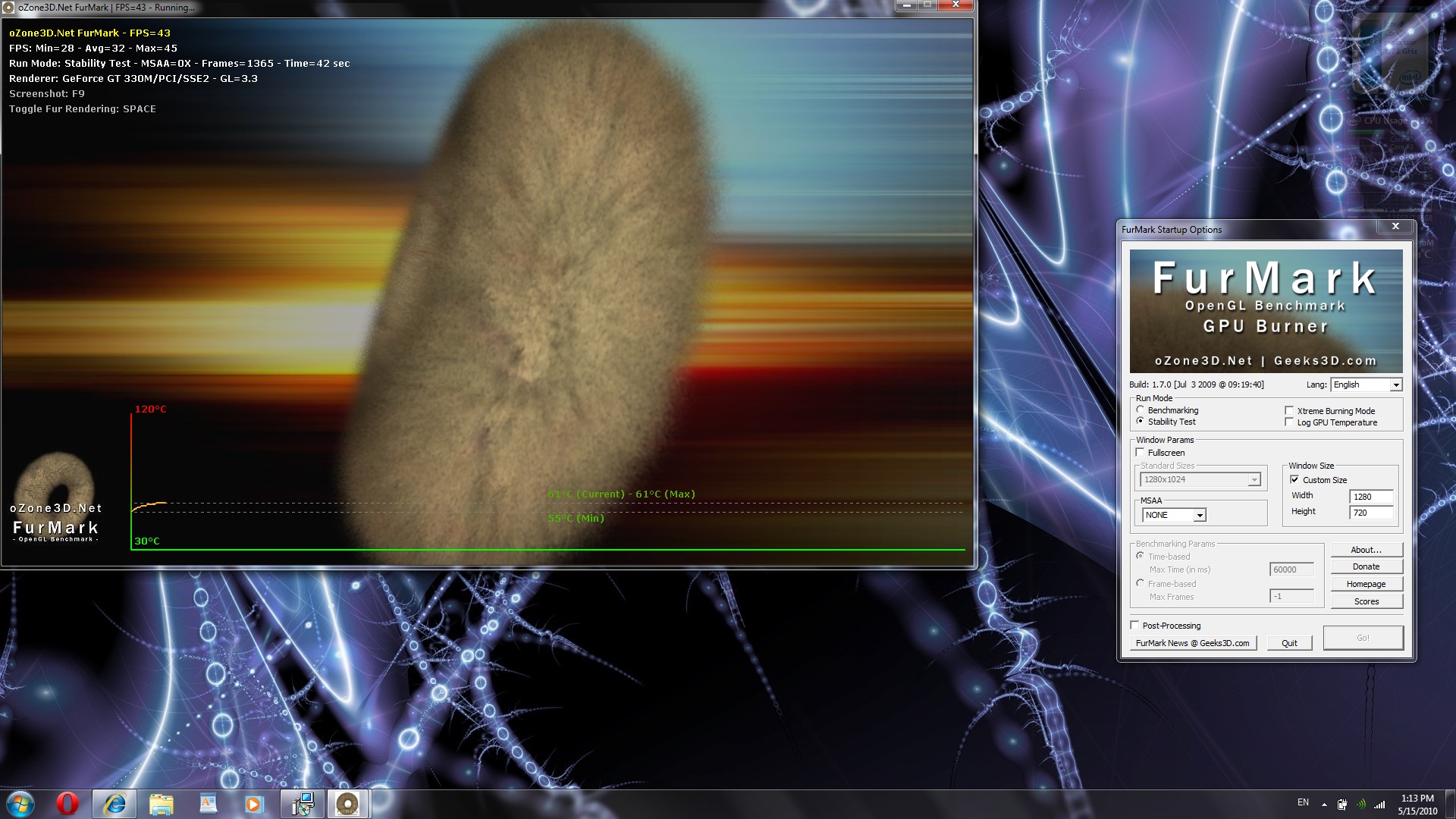Click the FurMark GPU Burner banner image
This screenshot has width=1456, height=819.
[1266, 311]
